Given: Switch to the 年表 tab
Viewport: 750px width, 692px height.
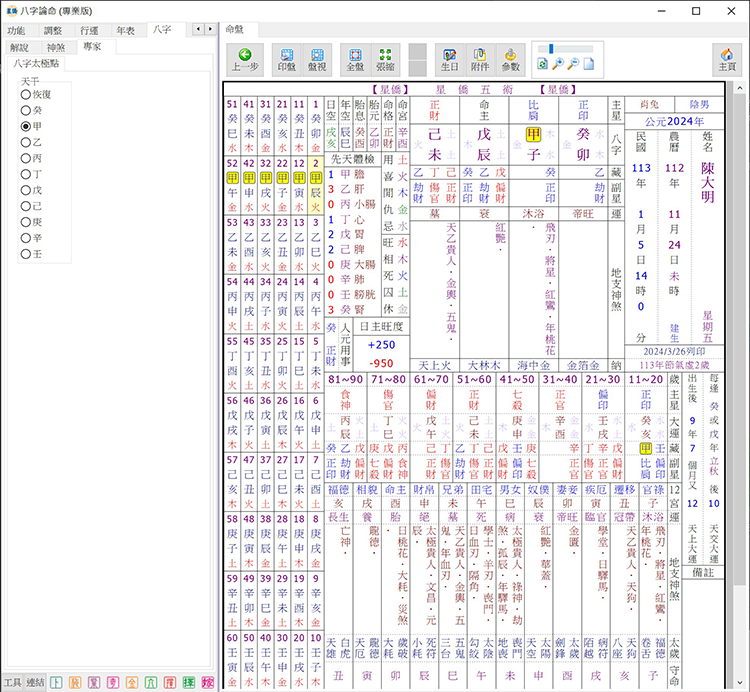Looking at the screenshot, I should click(x=125, y=31).
